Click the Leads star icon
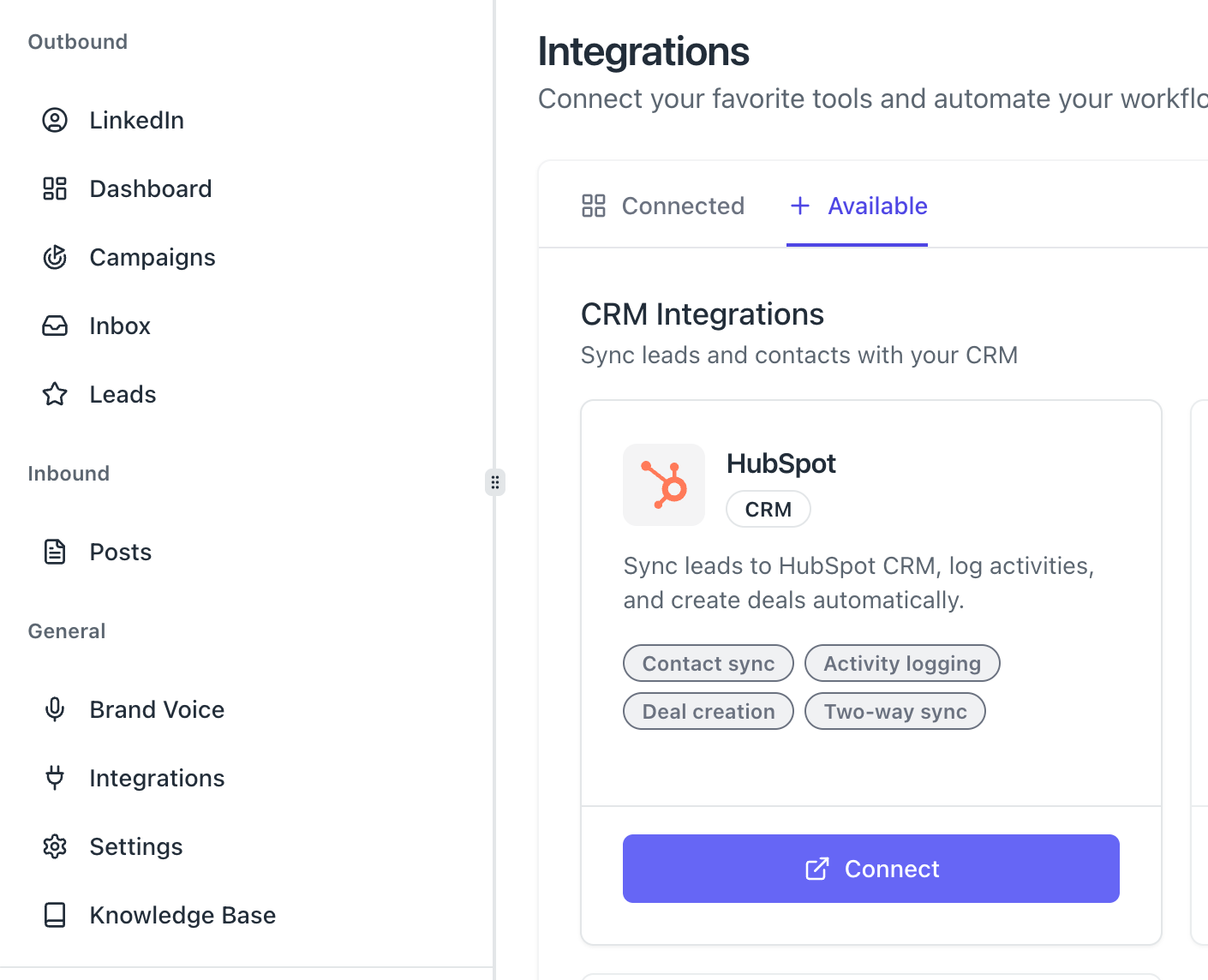 [55, 394]
